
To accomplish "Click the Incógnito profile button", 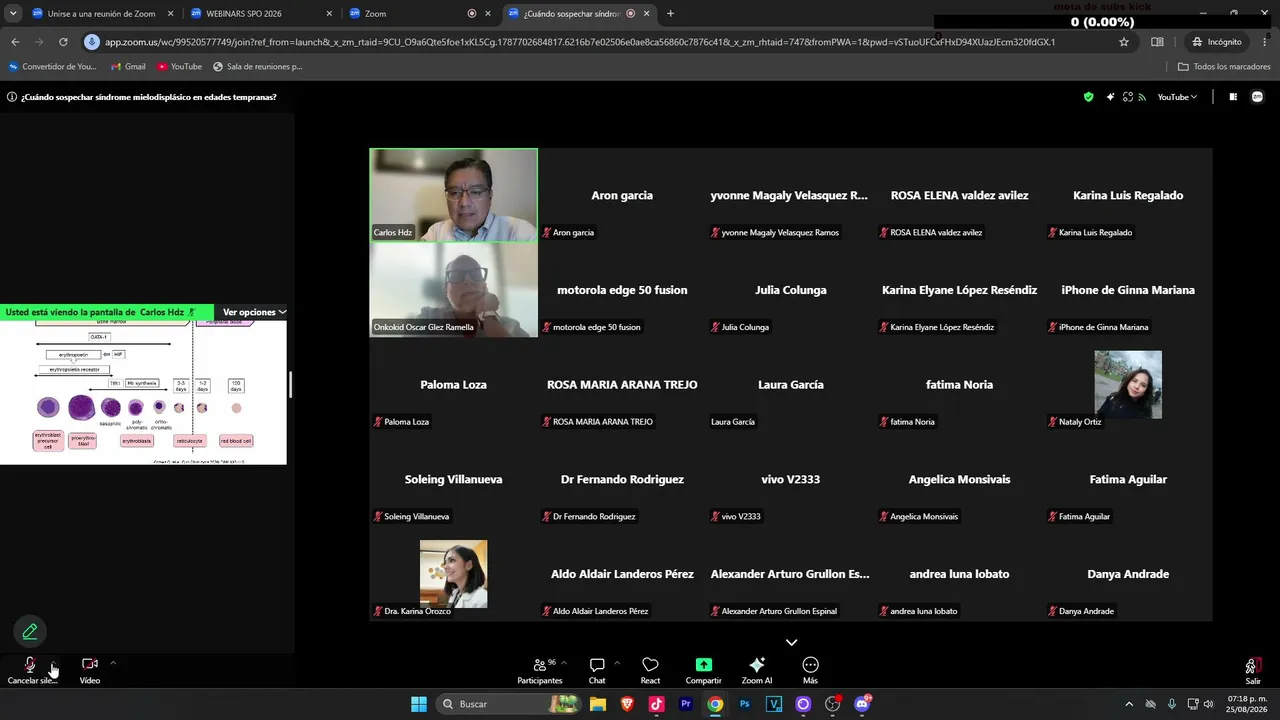I will pyautogui.click(x=1217, y=42).
